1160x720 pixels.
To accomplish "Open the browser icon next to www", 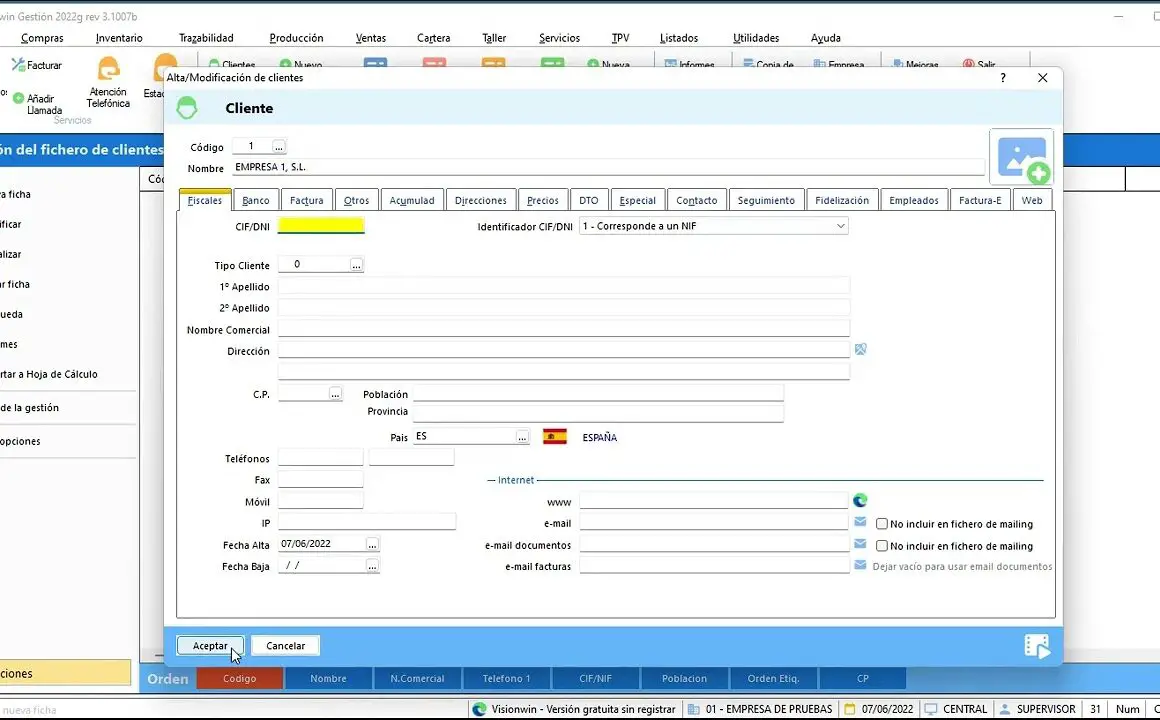I will pyautogui.click(x=860, y=501).
